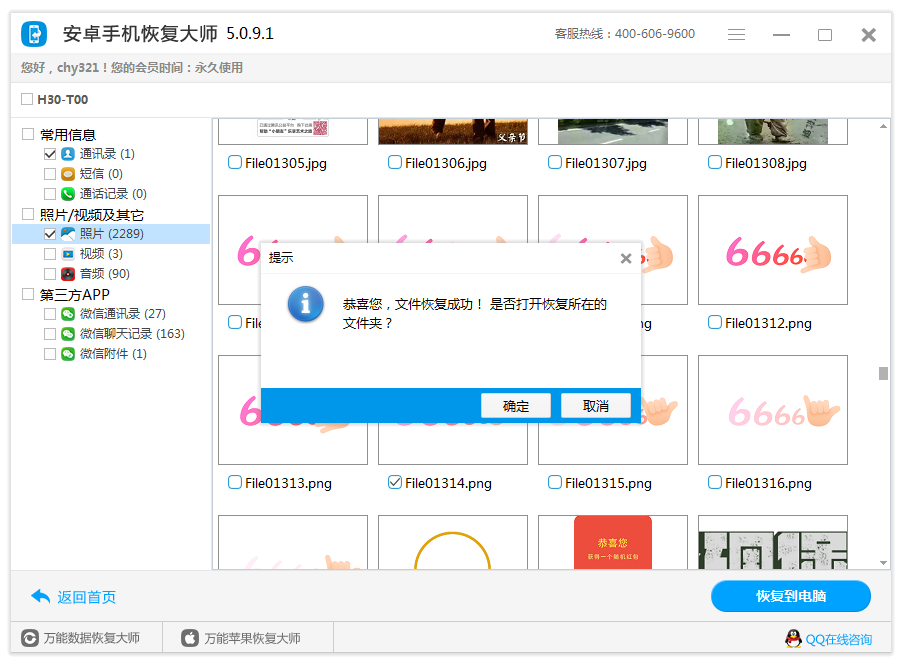
Task: Click the SMS icon beside 短信
Action: tap(68, 174)
